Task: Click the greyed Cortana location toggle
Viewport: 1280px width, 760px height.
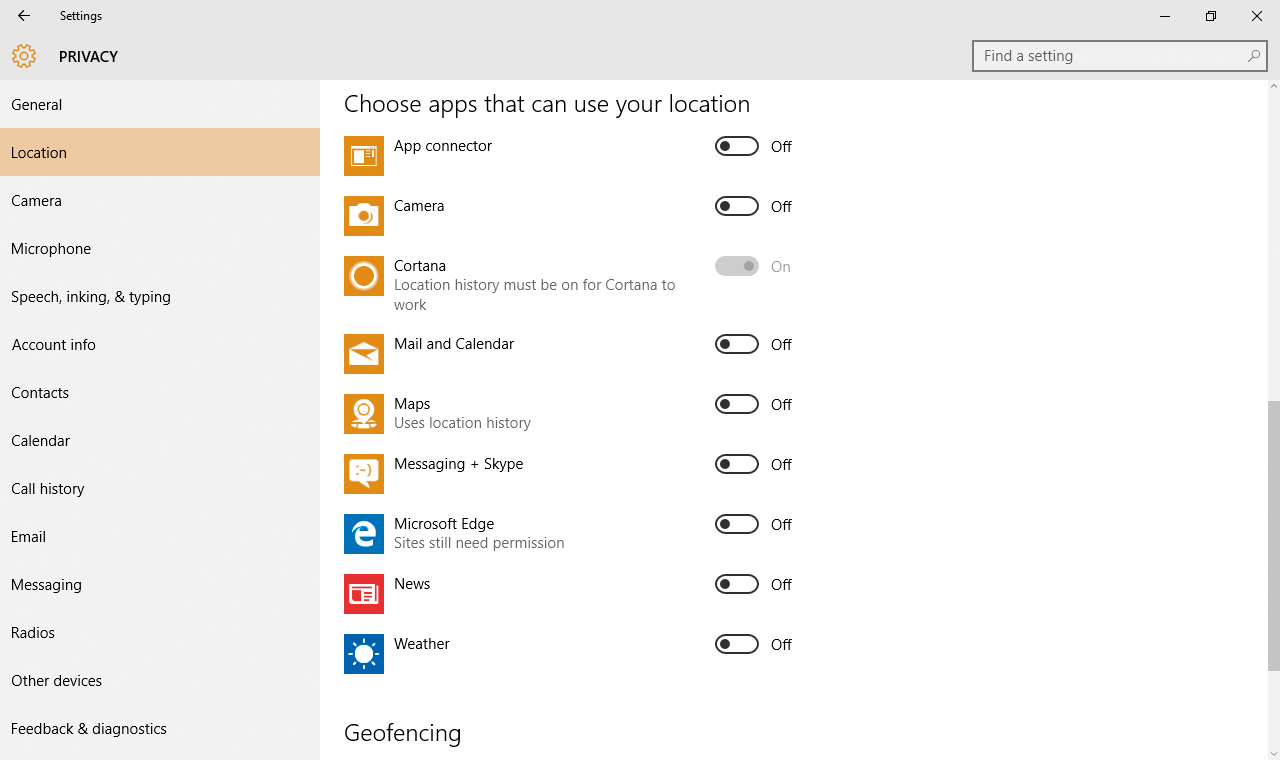Action: coord(737,267)
